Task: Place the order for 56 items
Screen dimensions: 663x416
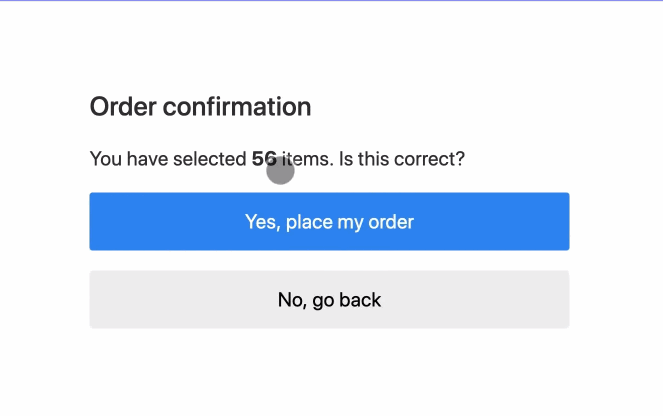Action: point(329,221)
